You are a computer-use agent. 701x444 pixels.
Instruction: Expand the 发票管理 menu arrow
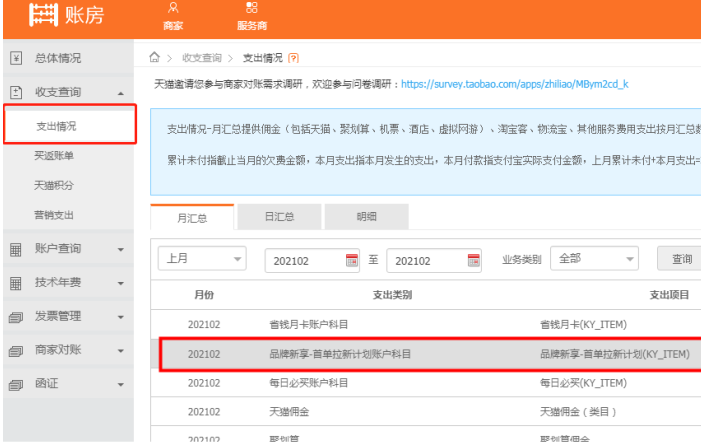(121, 317)
